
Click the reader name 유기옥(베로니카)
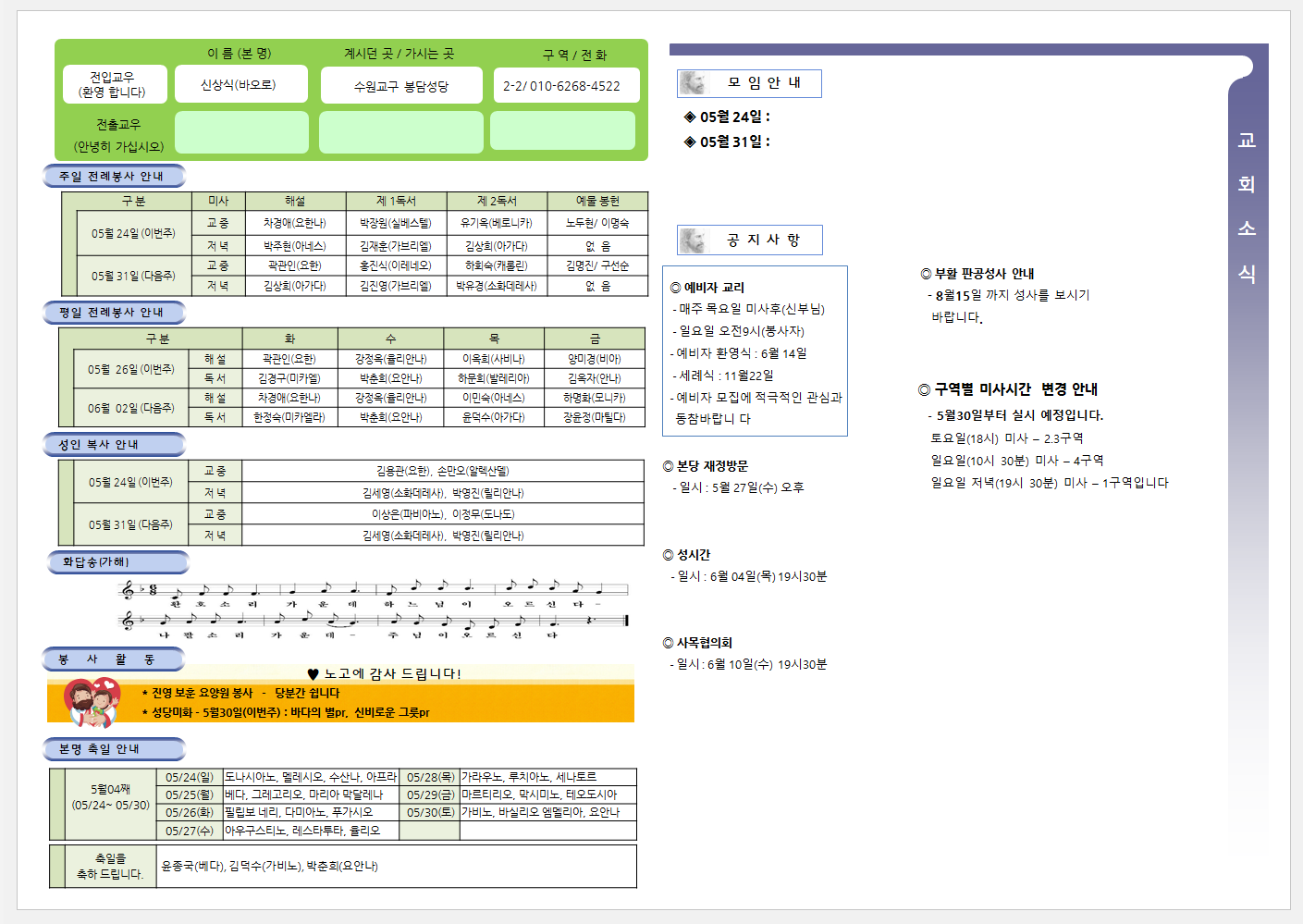click(x=497, y=223)
